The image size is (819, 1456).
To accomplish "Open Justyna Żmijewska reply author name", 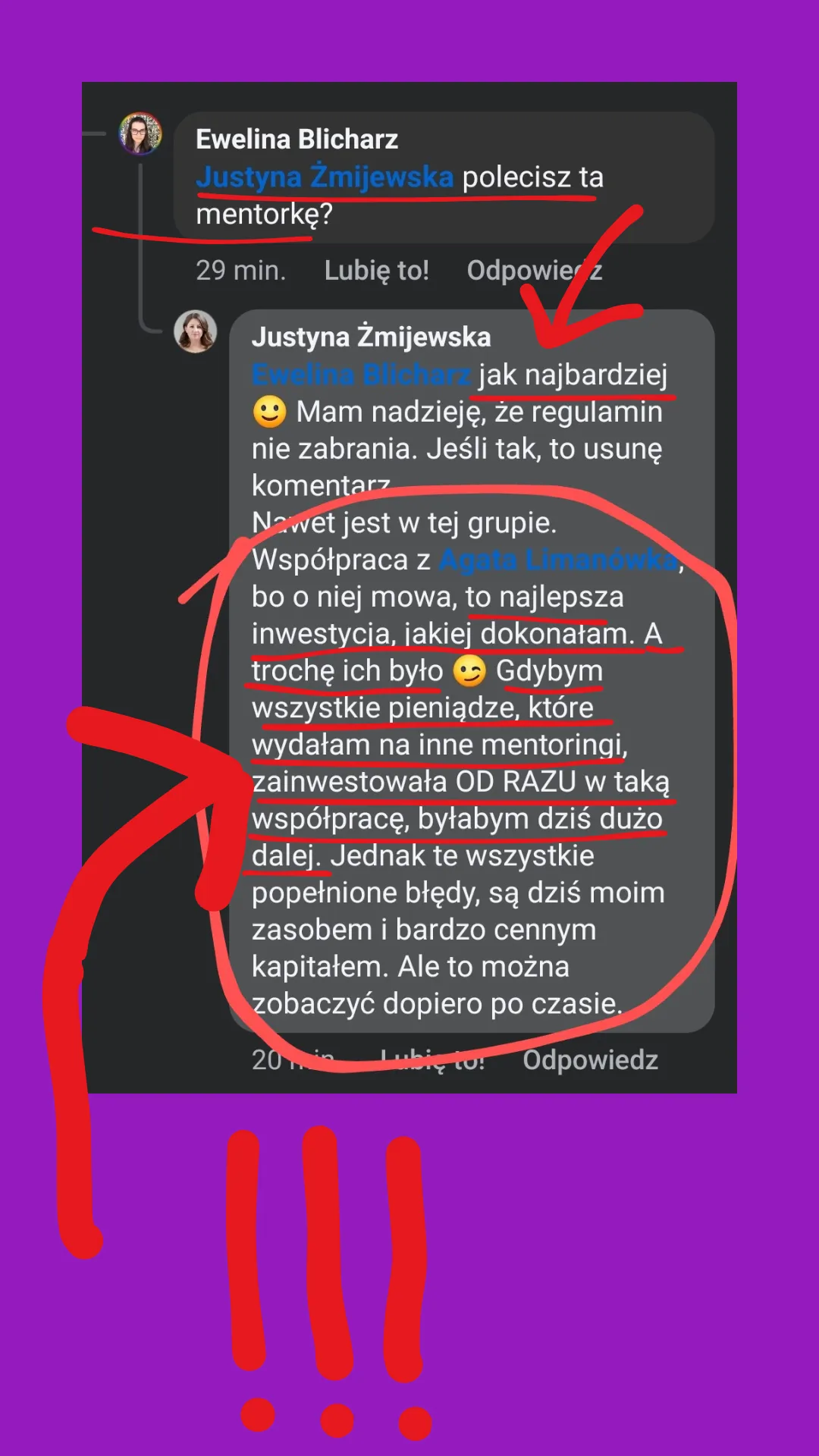I will click(371, 337).
